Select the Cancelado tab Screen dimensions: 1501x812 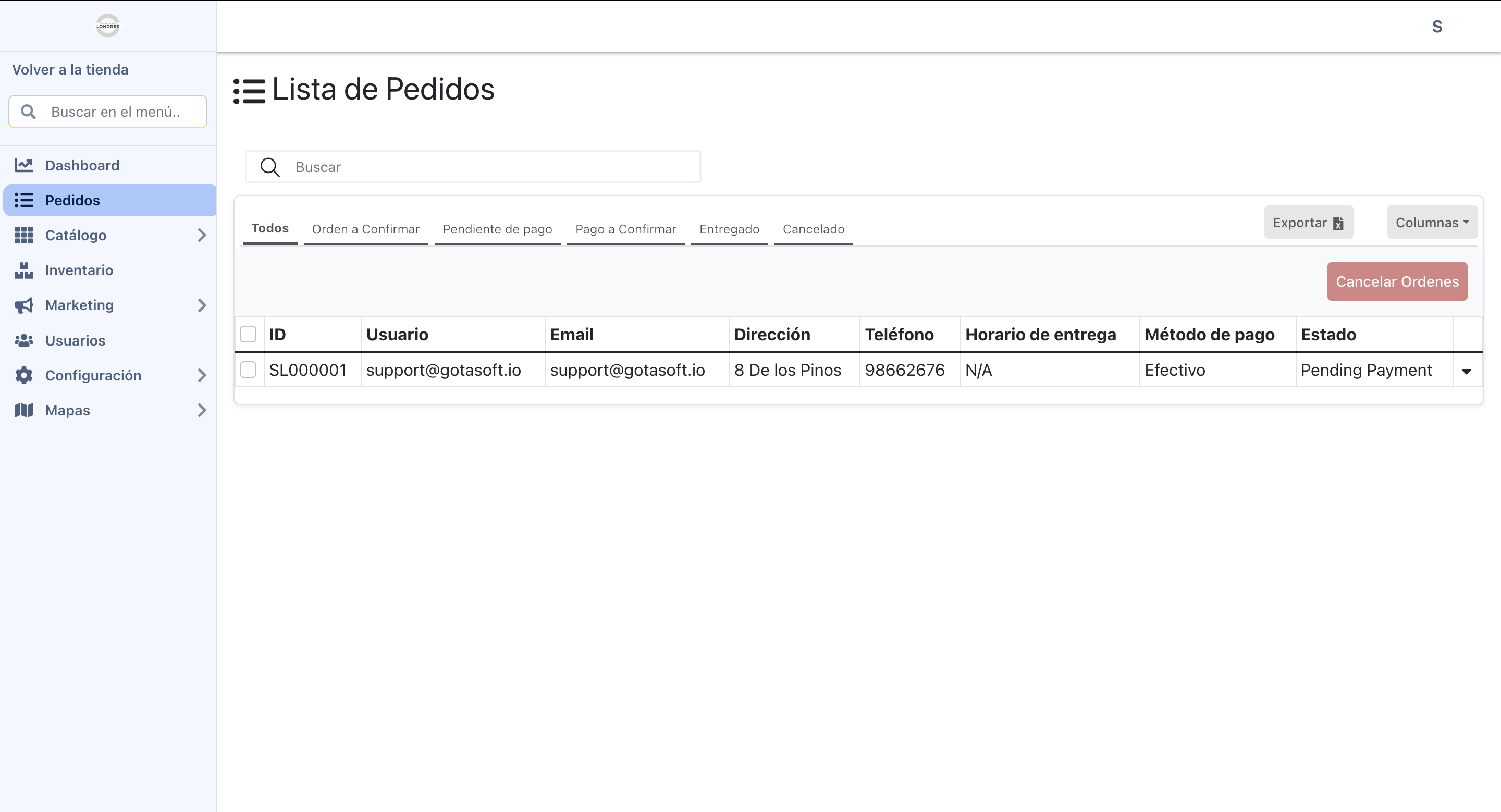pos(813,229)
